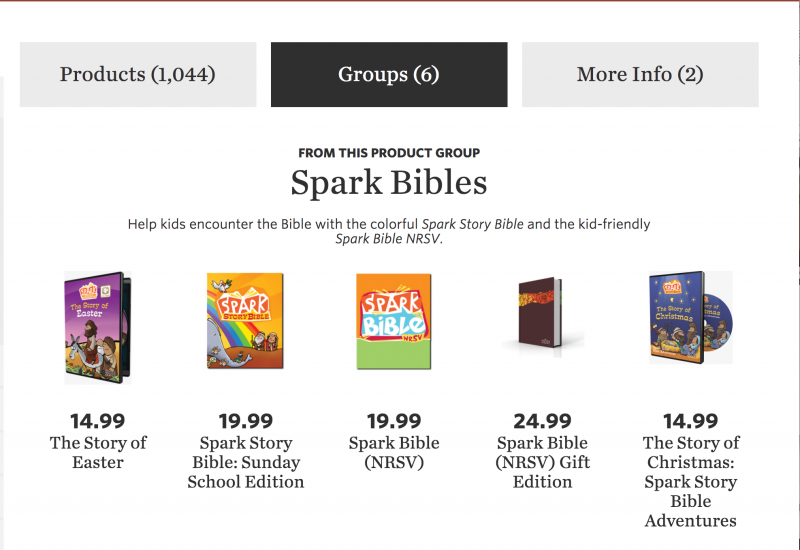Open the Spark Bible (NRSV) title link

[394, 452]
